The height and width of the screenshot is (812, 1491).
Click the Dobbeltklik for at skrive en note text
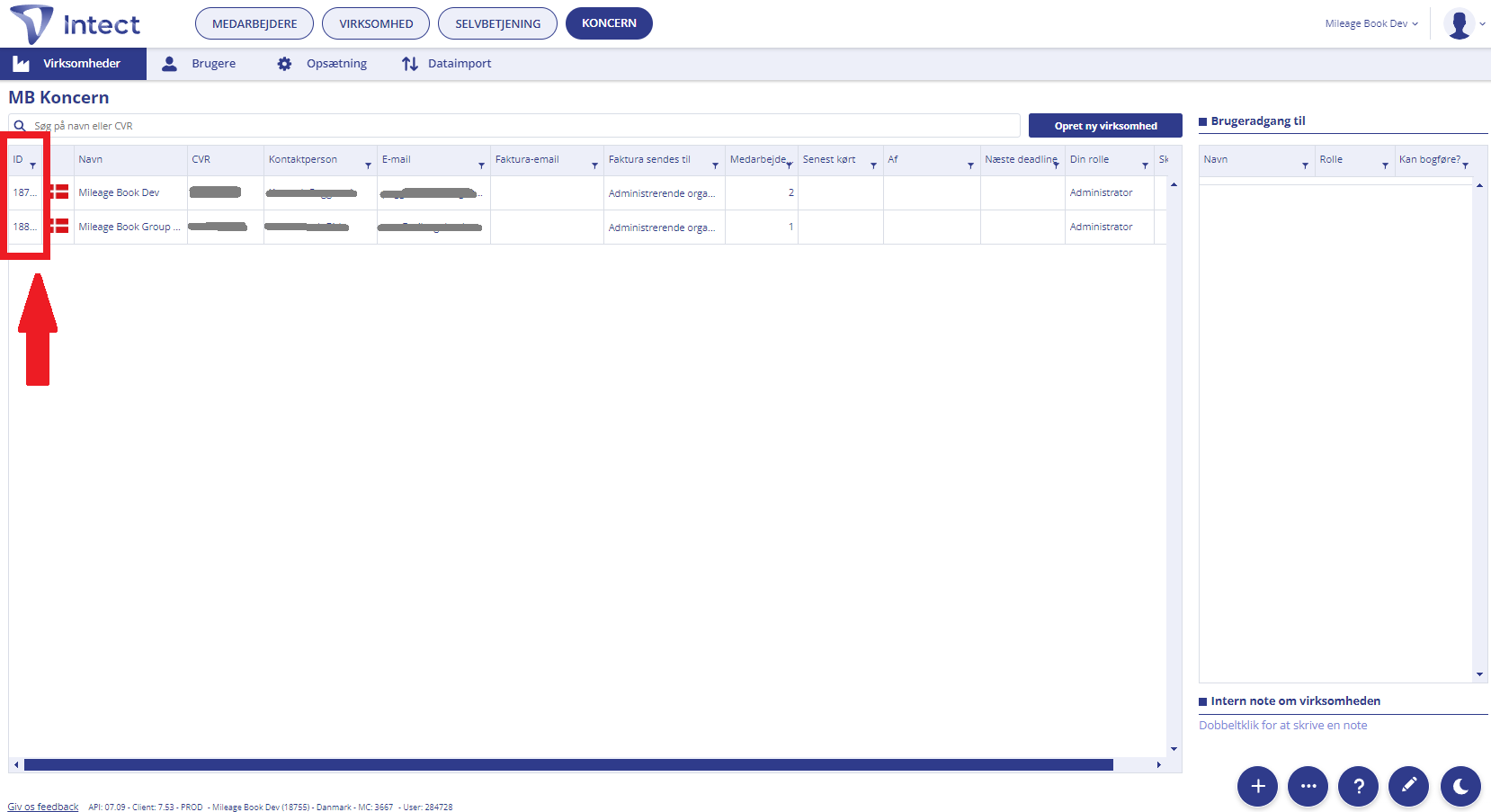(1282, 725)
